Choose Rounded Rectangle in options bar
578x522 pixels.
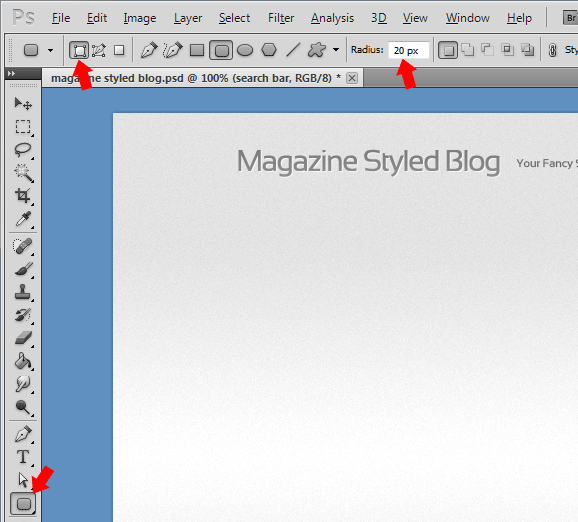221,50
